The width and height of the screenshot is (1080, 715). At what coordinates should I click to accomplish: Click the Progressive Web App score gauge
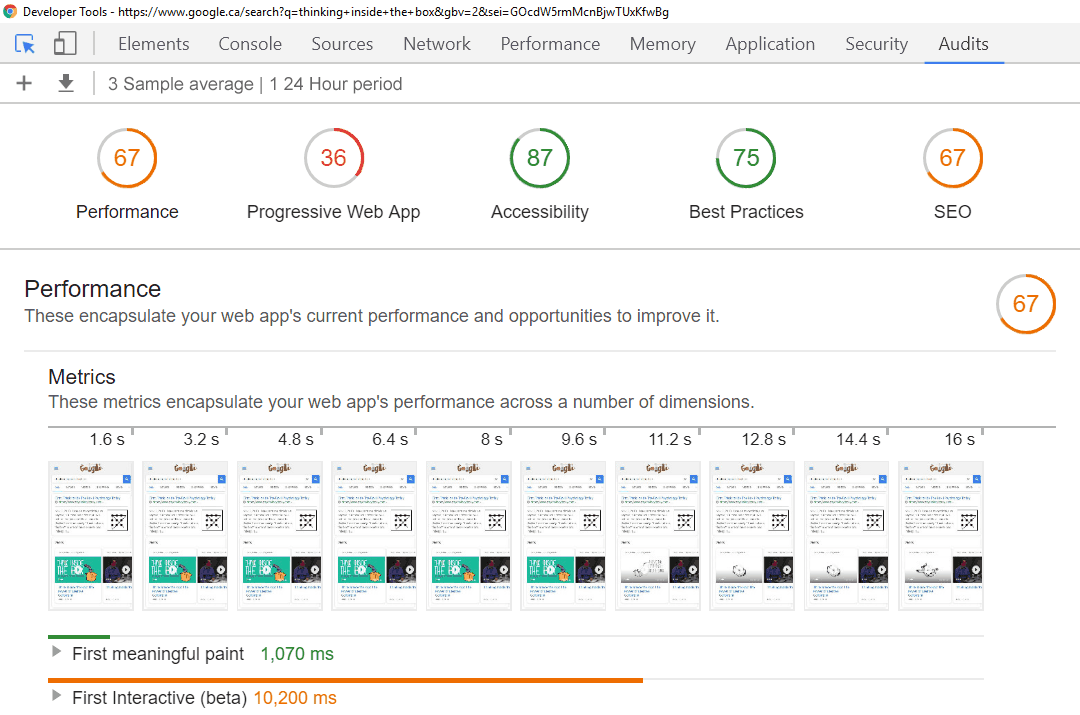(x=334, y=158)
